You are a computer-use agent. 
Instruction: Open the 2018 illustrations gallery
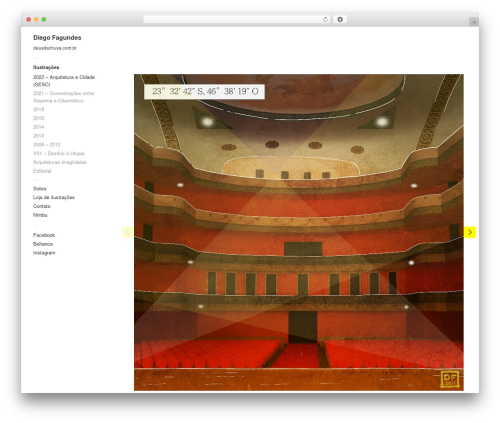coord(38,109)
